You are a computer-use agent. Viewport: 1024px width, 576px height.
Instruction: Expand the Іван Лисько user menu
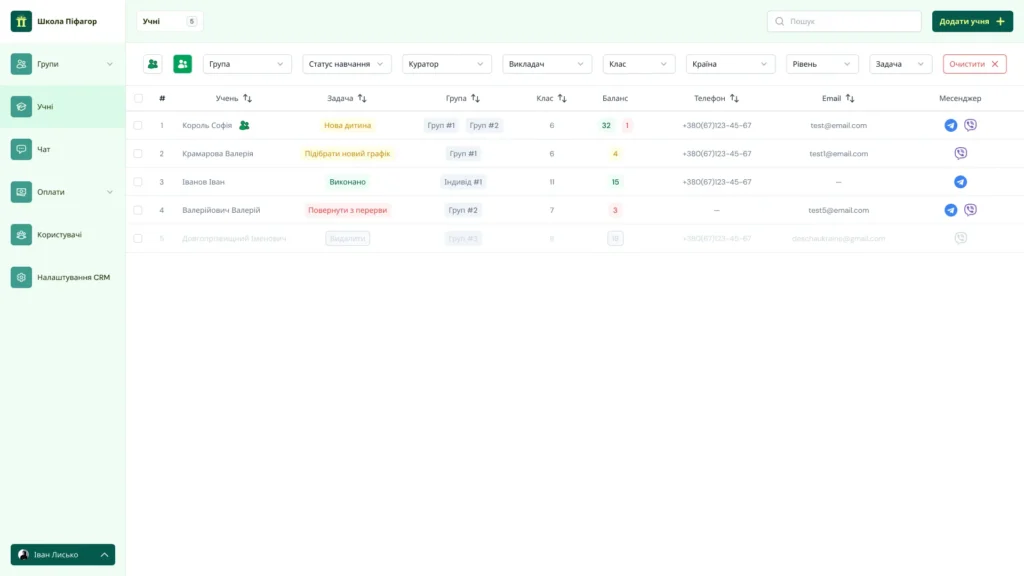(63, 554)
